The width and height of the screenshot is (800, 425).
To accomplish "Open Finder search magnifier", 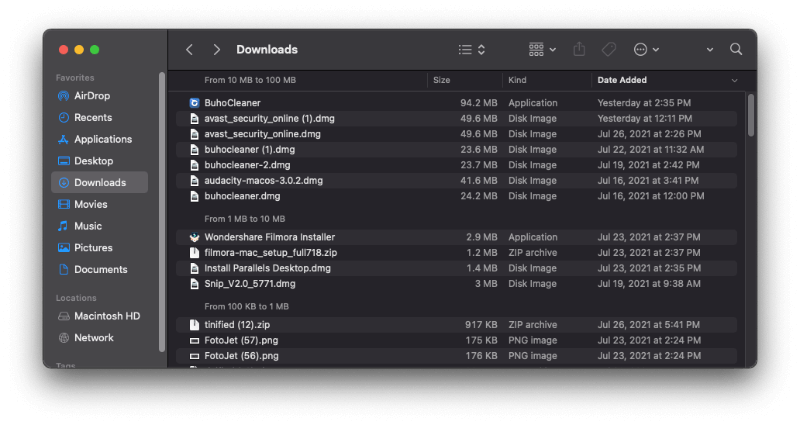I will click(736, 49).
